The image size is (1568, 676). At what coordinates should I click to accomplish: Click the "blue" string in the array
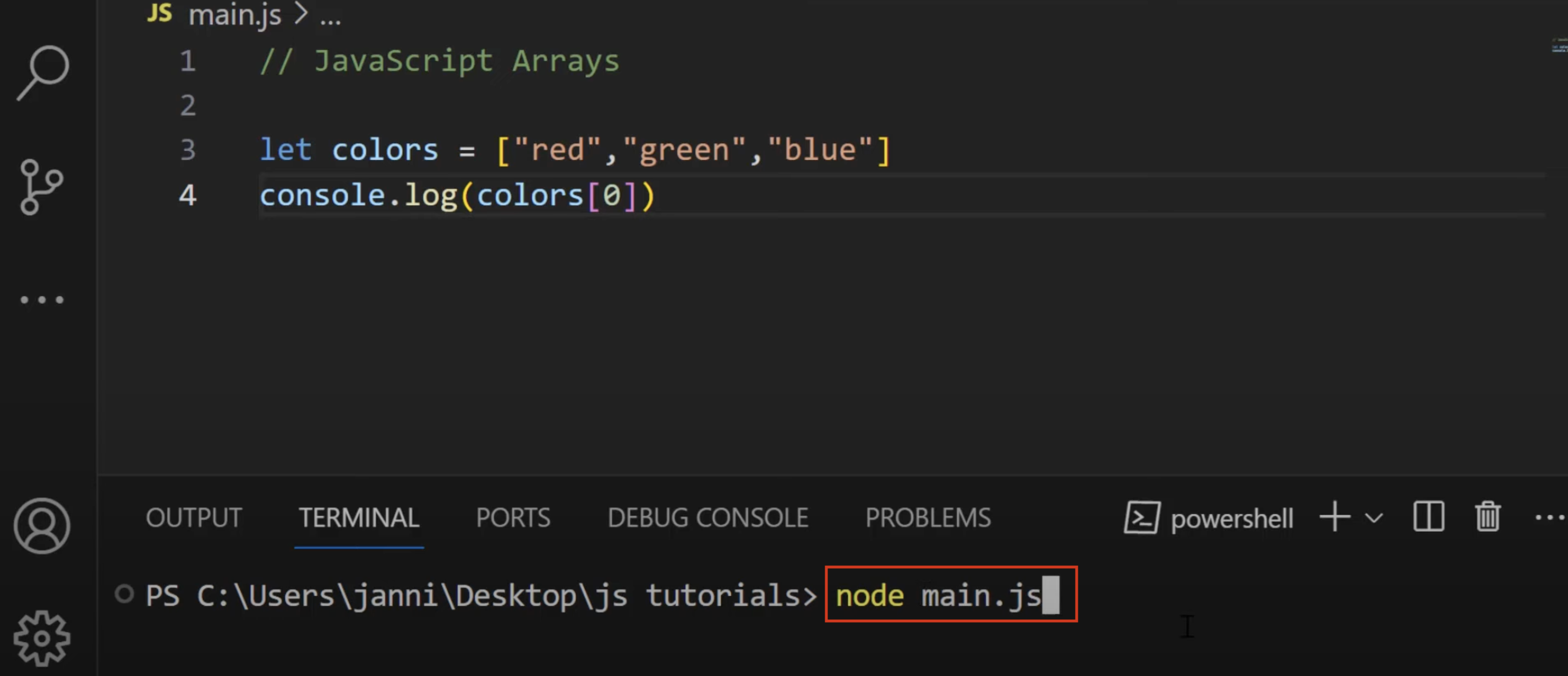click(x=820, y=150)
